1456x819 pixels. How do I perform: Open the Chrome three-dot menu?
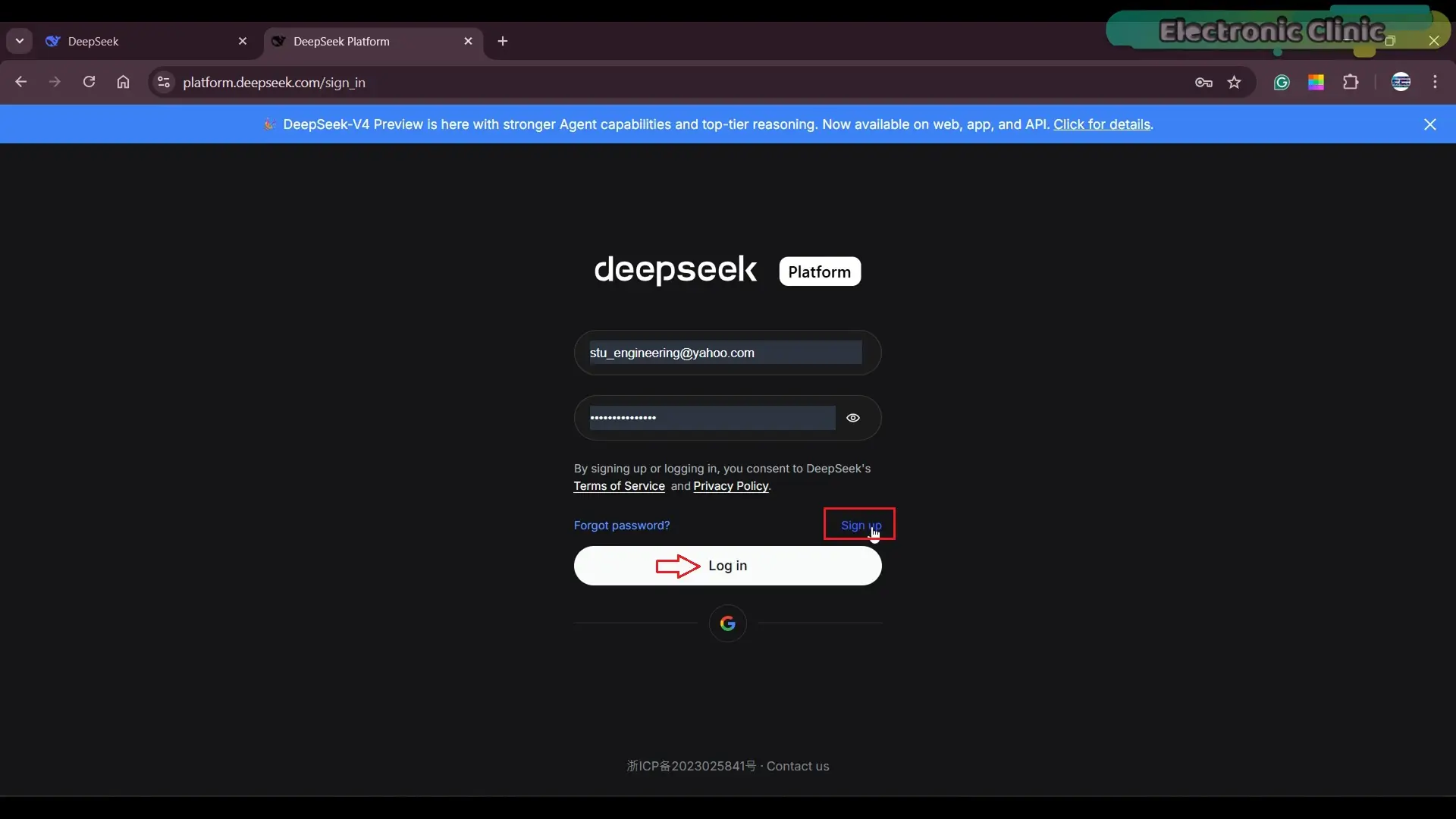1435,82
